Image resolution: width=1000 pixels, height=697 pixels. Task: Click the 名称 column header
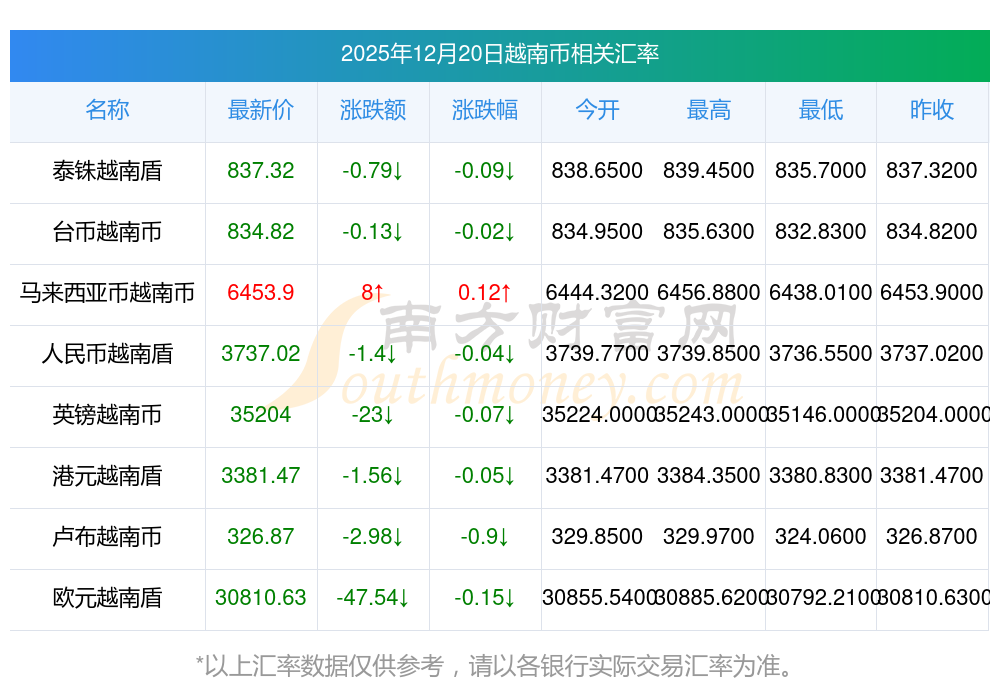(x=107, y=110)
